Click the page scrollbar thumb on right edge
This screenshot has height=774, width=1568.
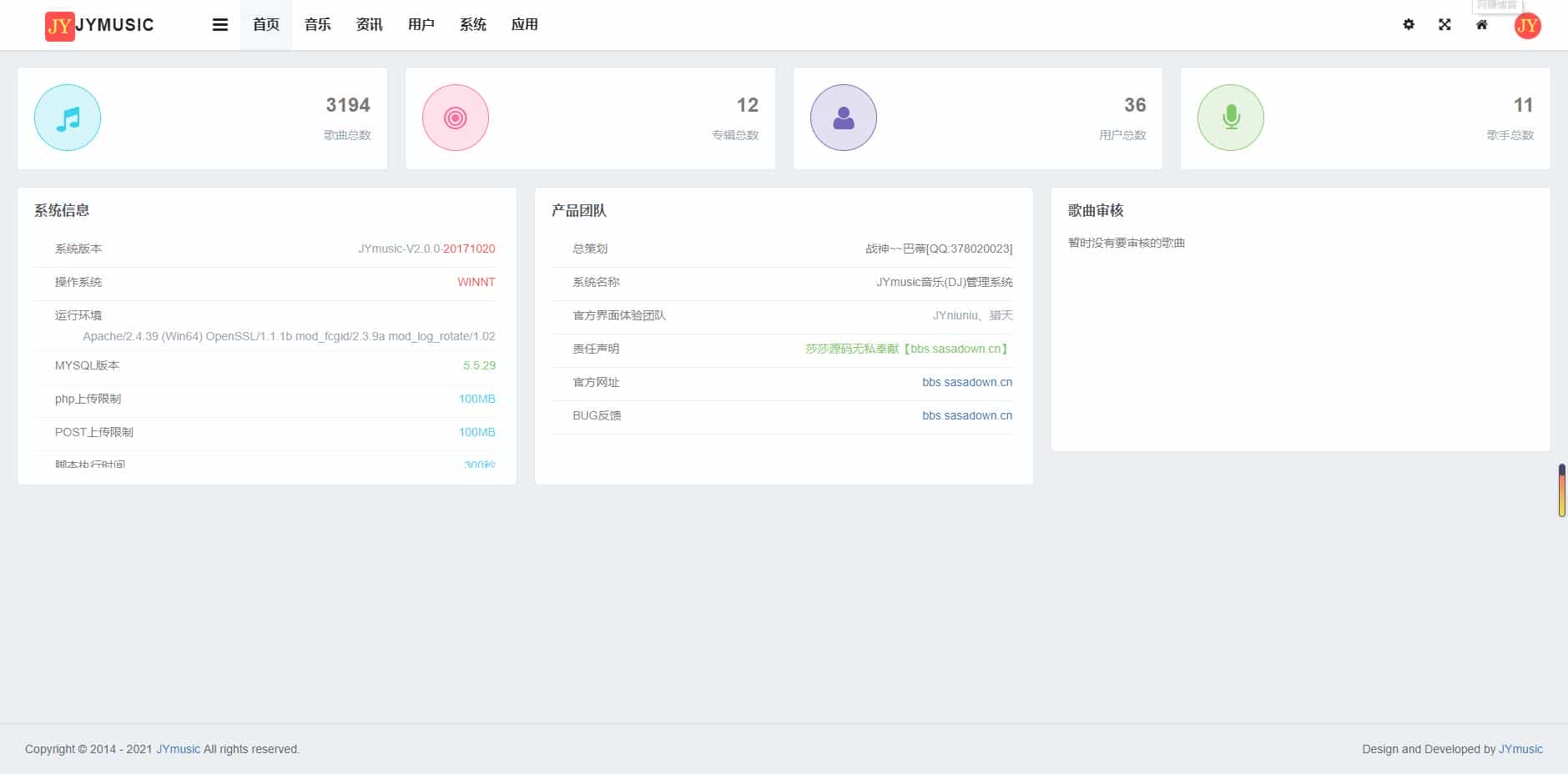click(x=1561, y=490)
